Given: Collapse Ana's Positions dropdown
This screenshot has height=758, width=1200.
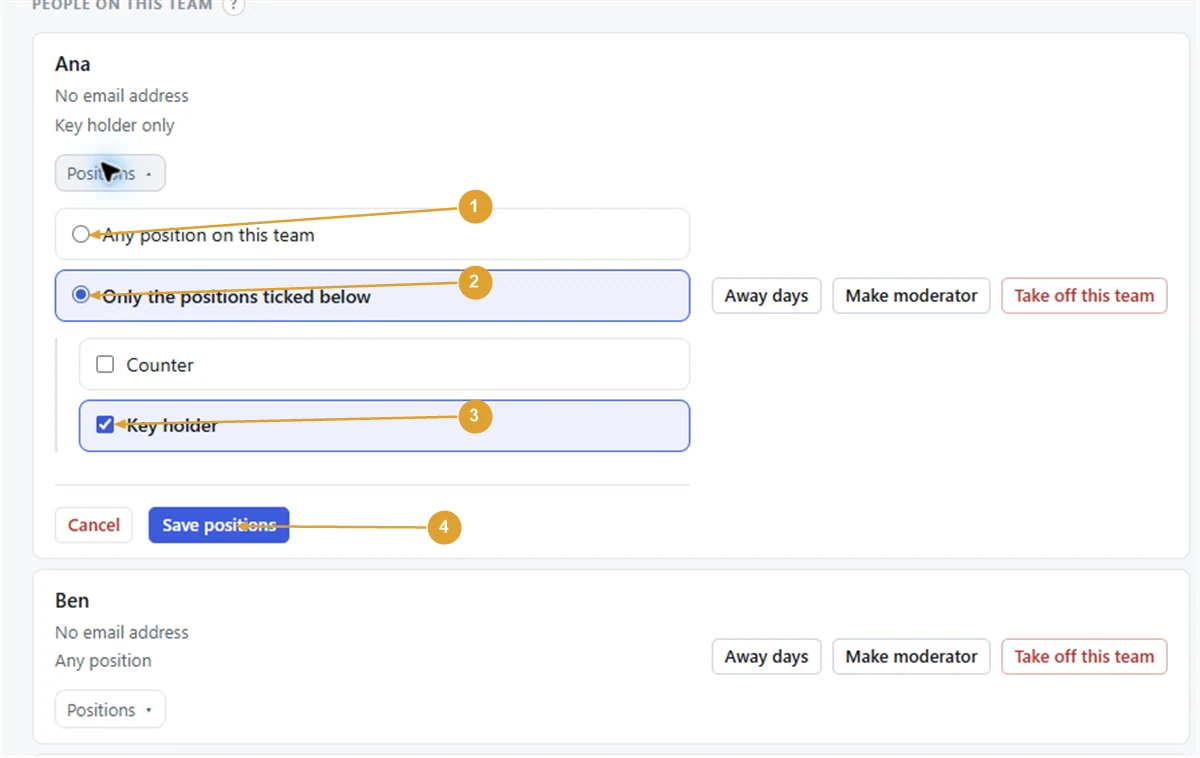Looking at the screenshot, I should point(110,173).
